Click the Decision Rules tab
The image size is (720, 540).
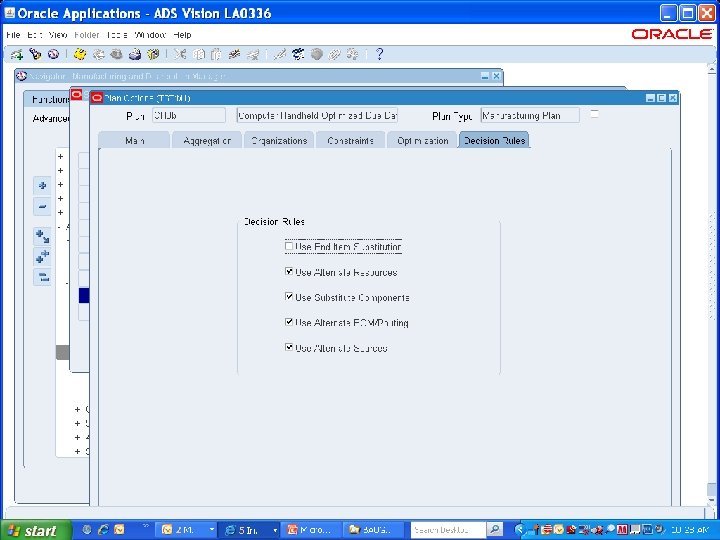495,141
